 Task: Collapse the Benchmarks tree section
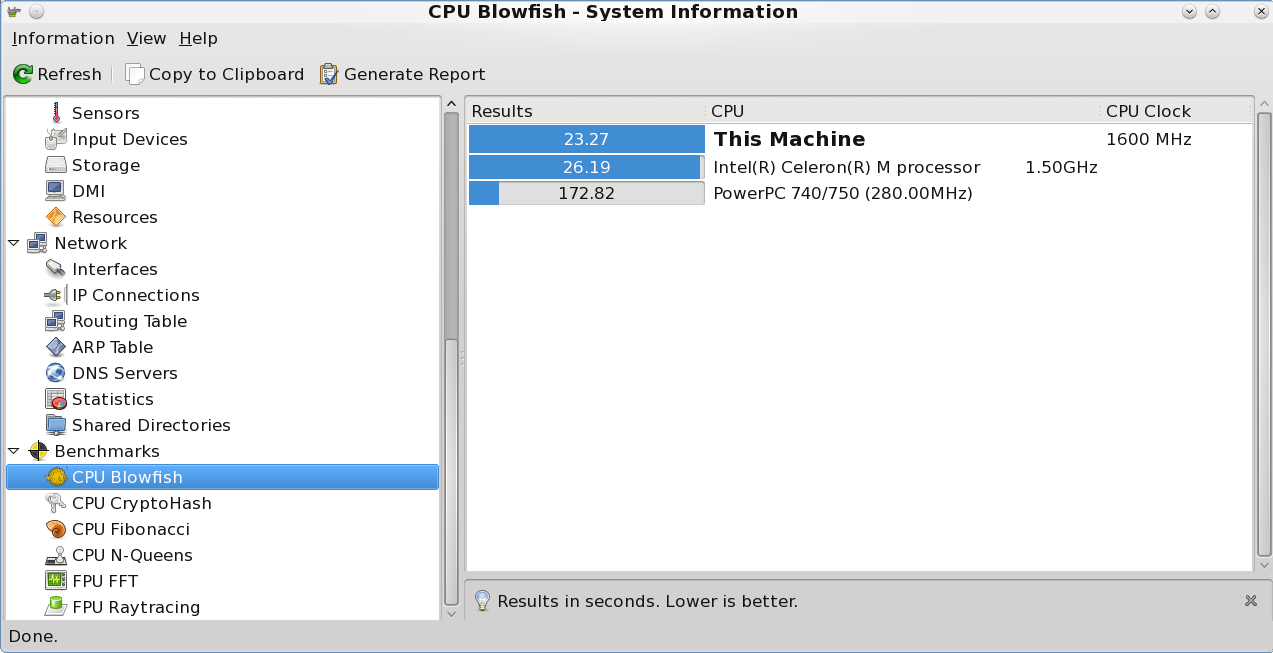pyautogui.click(x=14, y=451)
